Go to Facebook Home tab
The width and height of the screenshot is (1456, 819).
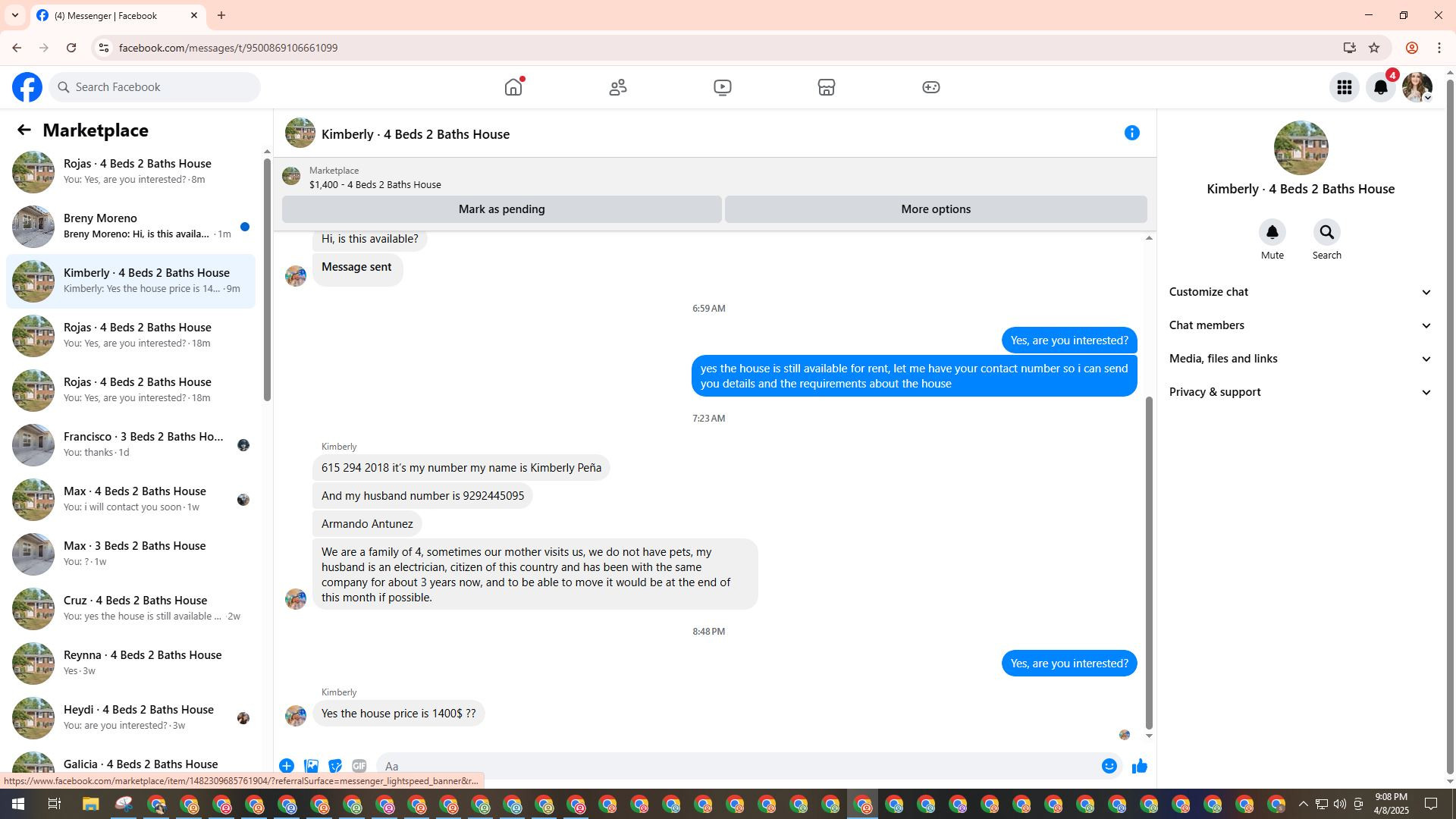tap(513, 88)
